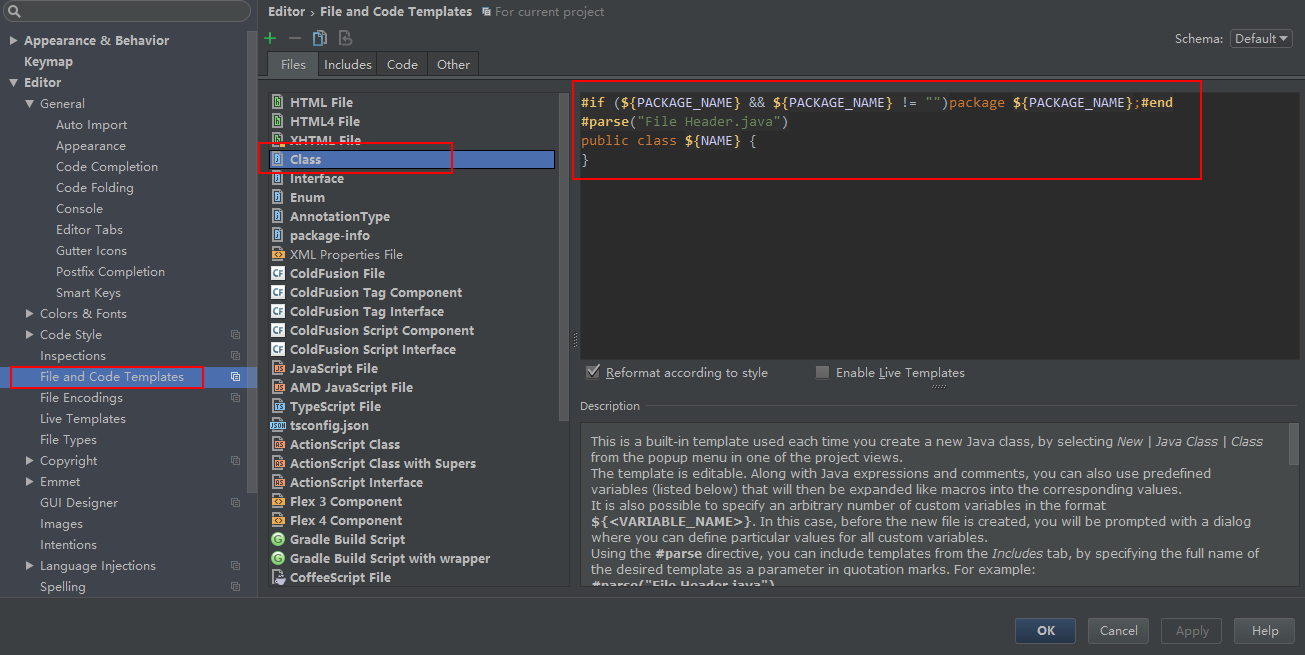Select Live Templates in settings tree
This screenshot has height=655, width=1305.
pos(82,419)
